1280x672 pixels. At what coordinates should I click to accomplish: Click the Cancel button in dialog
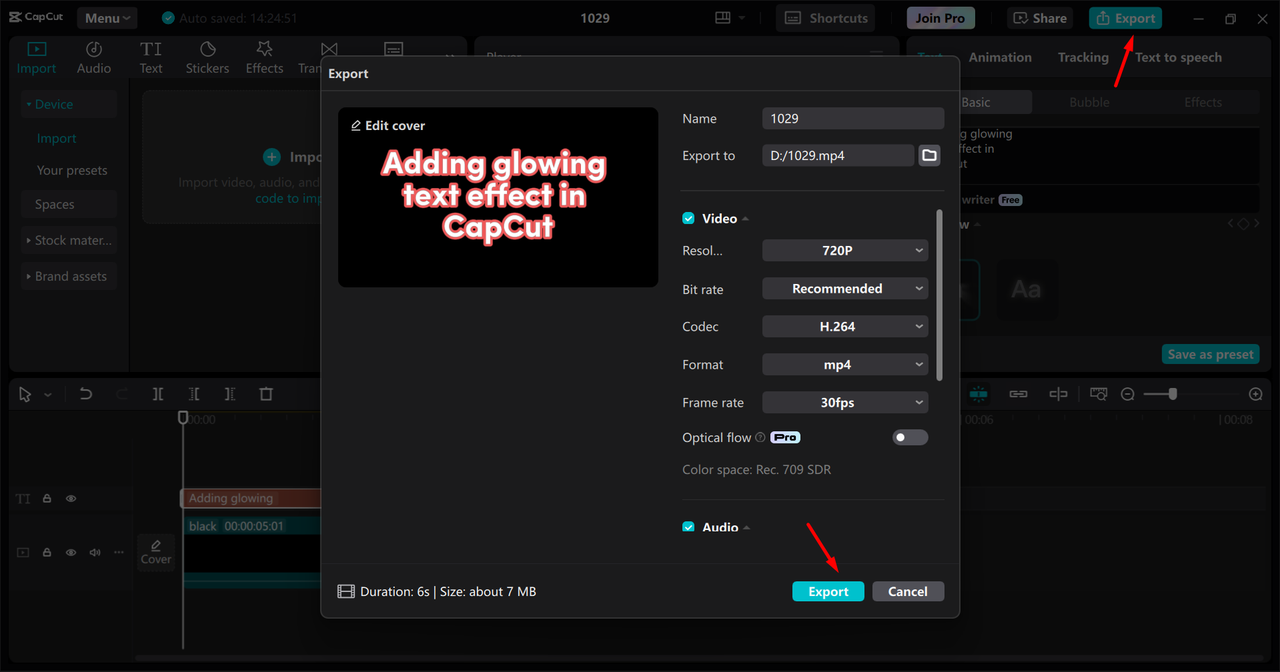click(x=908, y=592)
